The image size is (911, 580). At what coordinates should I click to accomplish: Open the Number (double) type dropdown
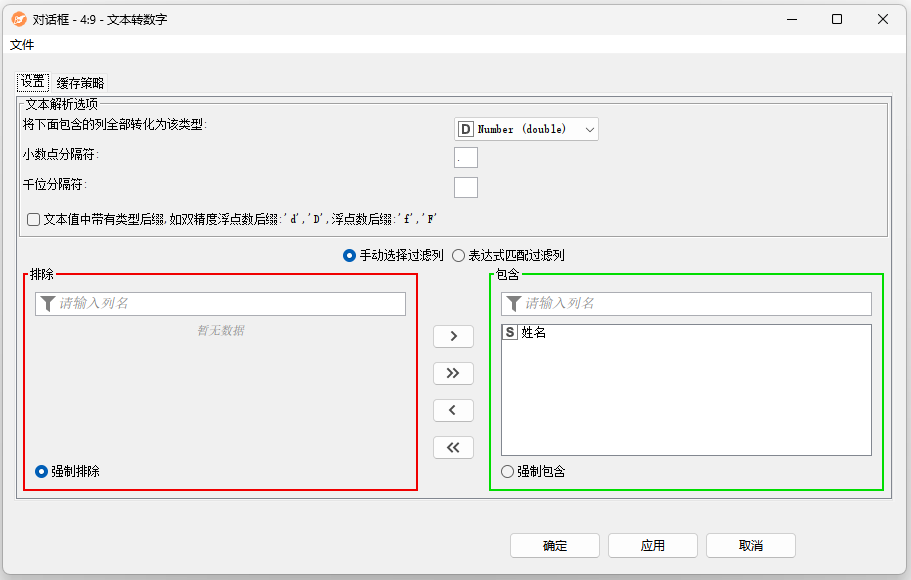(x=526, y=129)
